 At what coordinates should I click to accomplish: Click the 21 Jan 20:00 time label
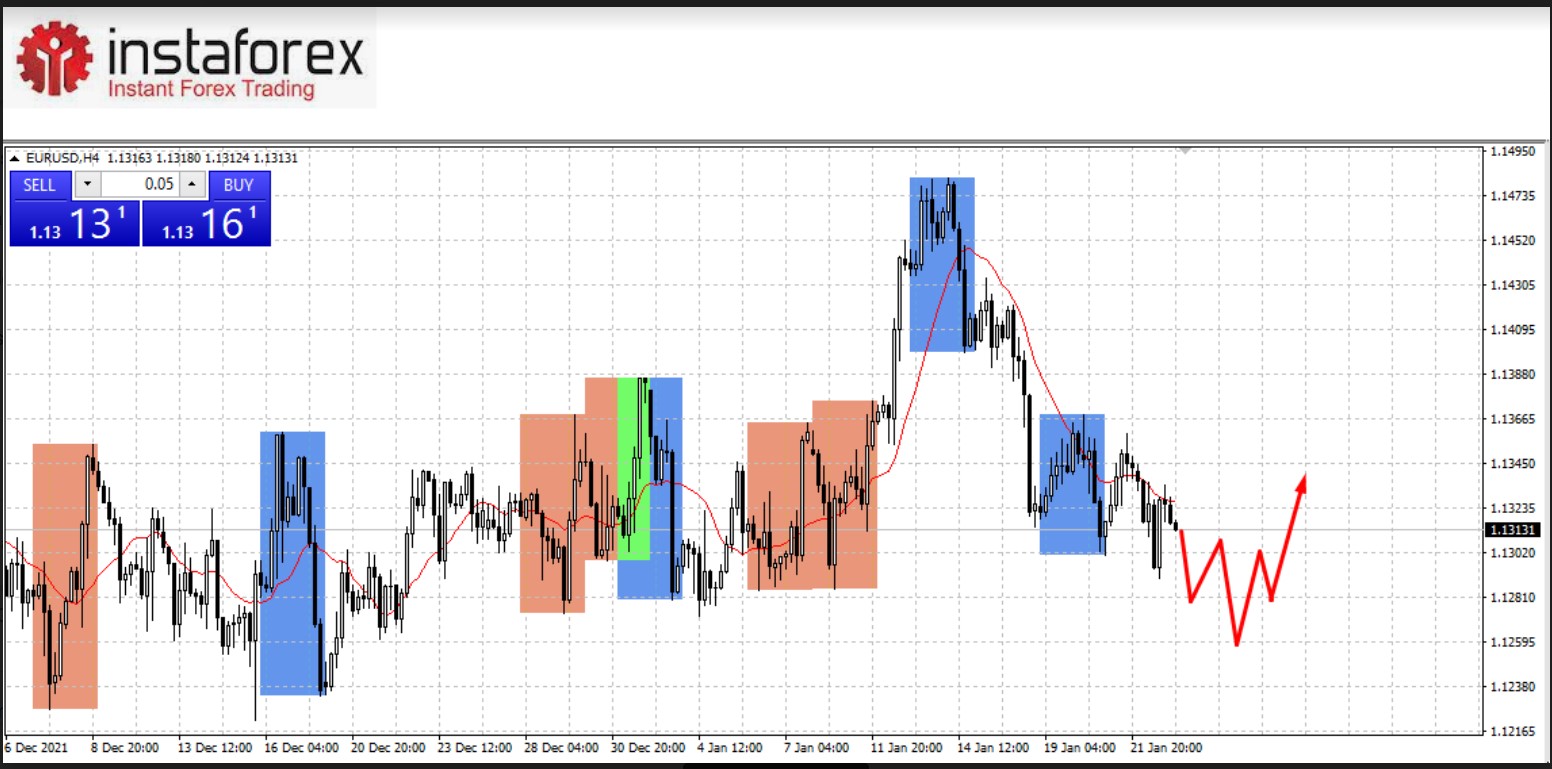point(1167,748)
